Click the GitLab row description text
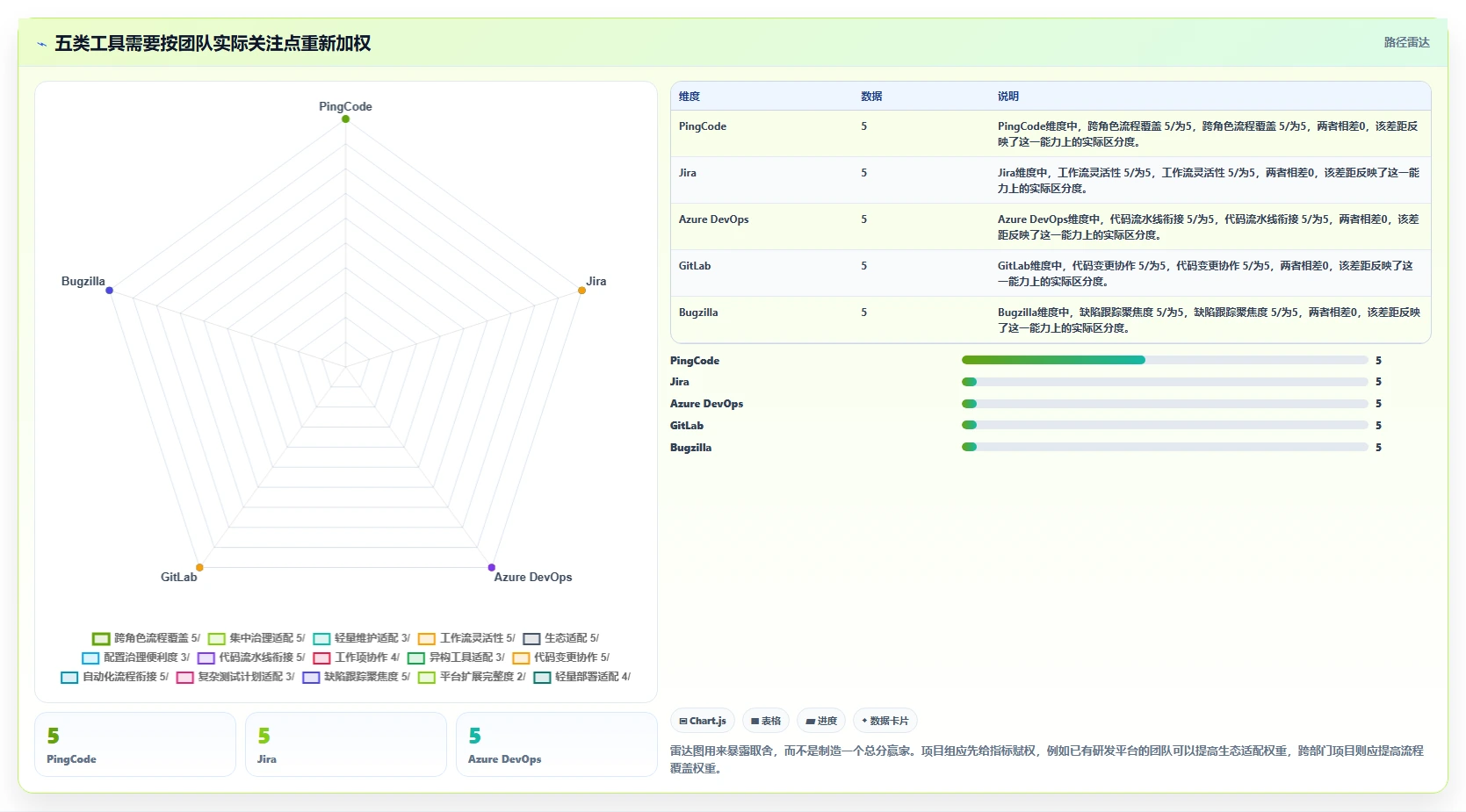Image resolution: width=1466 pixels, height=812 pixels. coord(1206,274)
